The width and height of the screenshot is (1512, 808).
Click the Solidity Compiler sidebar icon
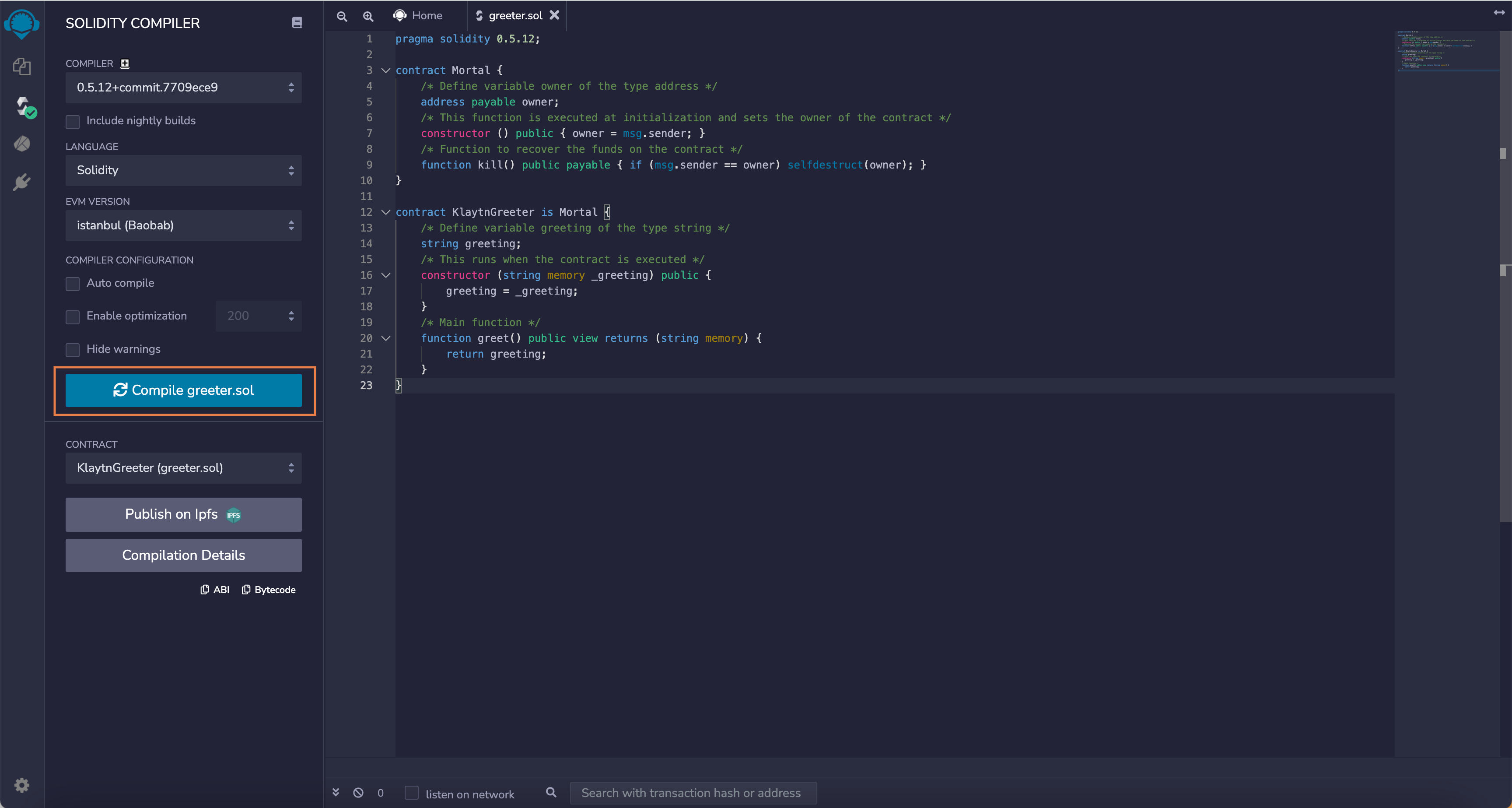click(x=24, y=107)
